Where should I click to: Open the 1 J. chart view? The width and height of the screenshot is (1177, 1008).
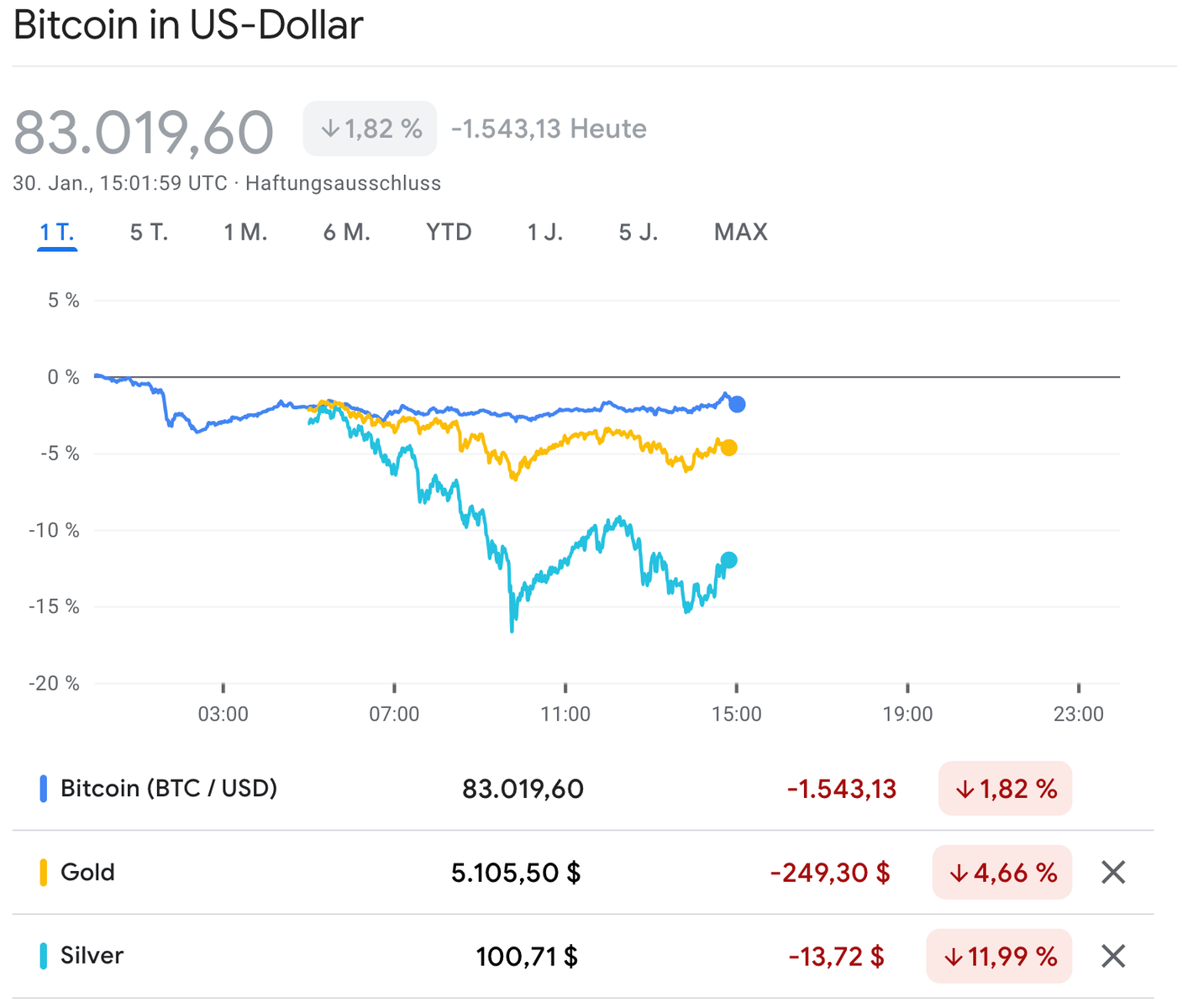point(545,232)
